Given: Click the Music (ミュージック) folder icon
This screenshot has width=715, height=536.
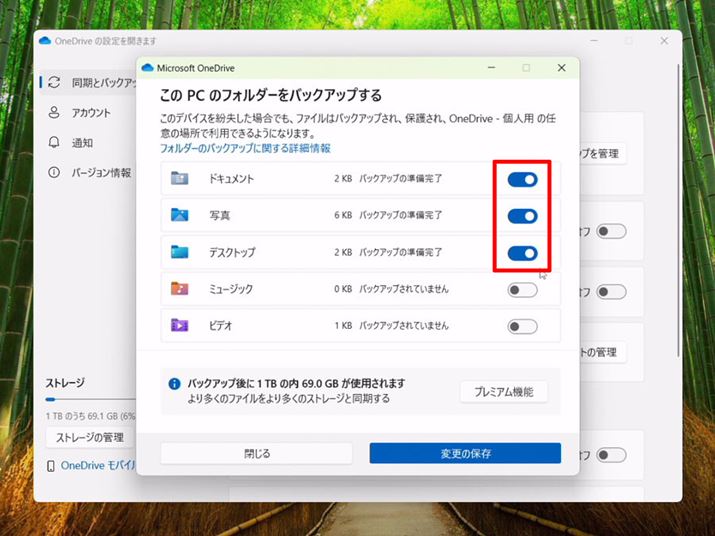Looking at the screenshot, I should [180, 289].
